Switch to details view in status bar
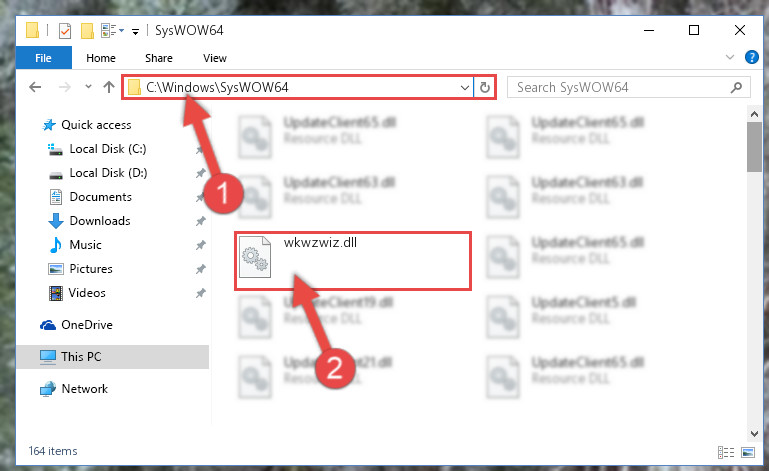 (x=726, y=452)
